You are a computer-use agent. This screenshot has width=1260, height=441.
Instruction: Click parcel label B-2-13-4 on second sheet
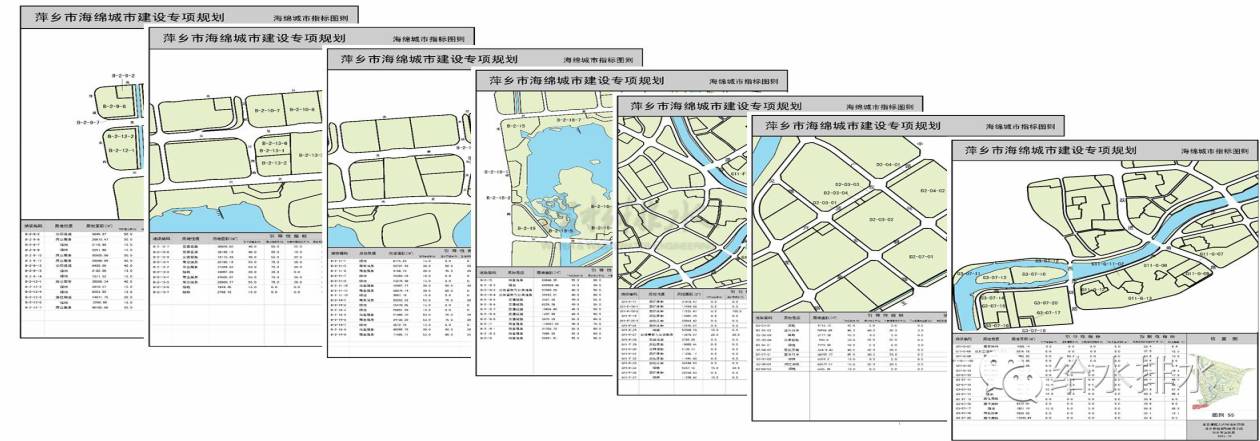click(272, 150)
